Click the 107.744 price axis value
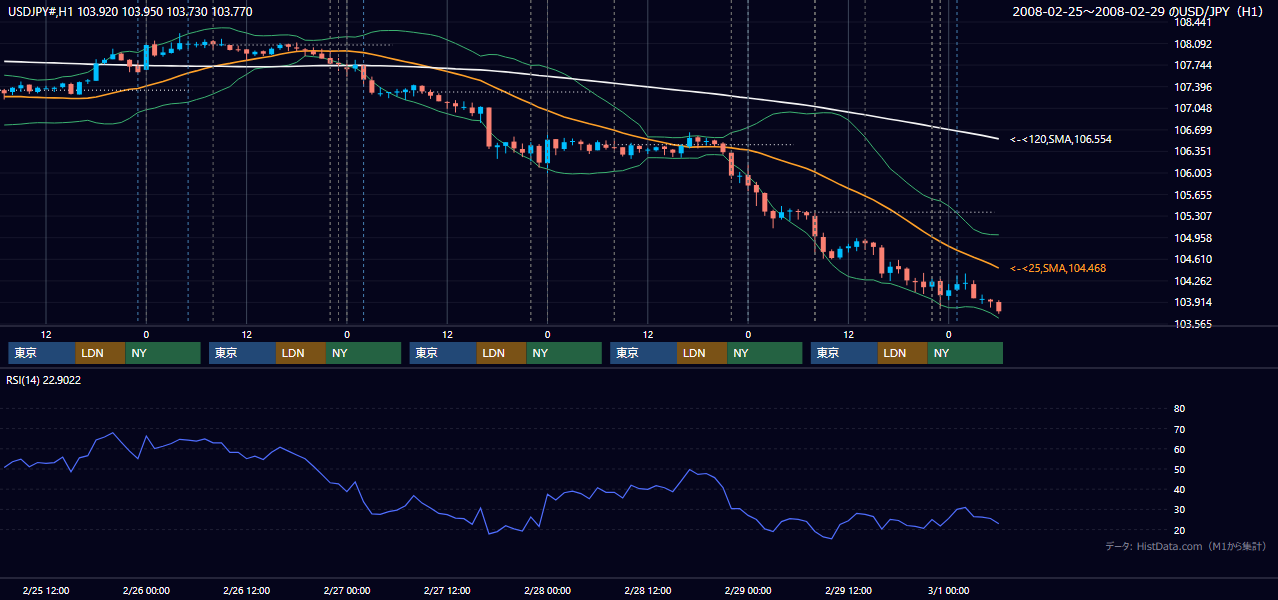The height and width of the screenshot is (600, 1278). 1194,65
